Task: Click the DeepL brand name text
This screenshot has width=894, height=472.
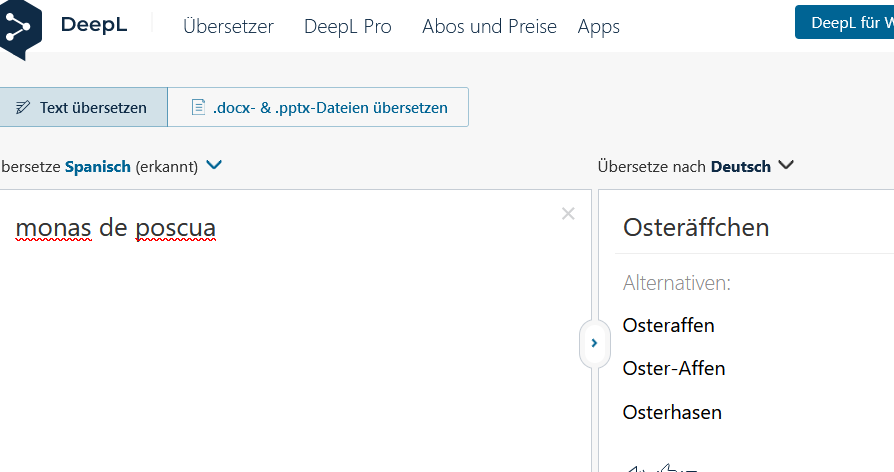Action: (x=93, y=26)
